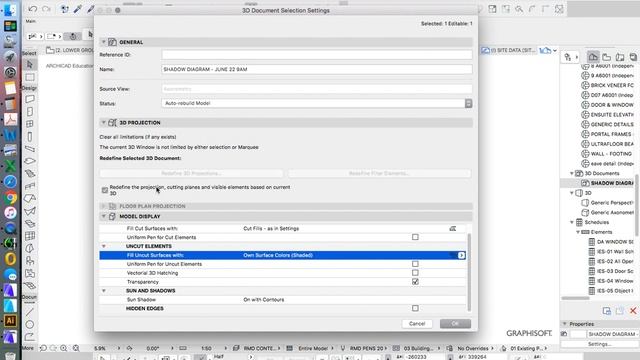
Task: Choose the Window tool in toolbox
Action: click(x=29, y=124)
